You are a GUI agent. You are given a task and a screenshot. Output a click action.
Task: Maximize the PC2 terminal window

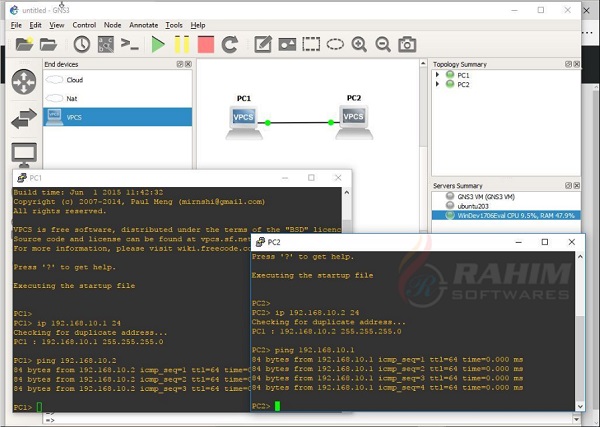click(545, 242)
